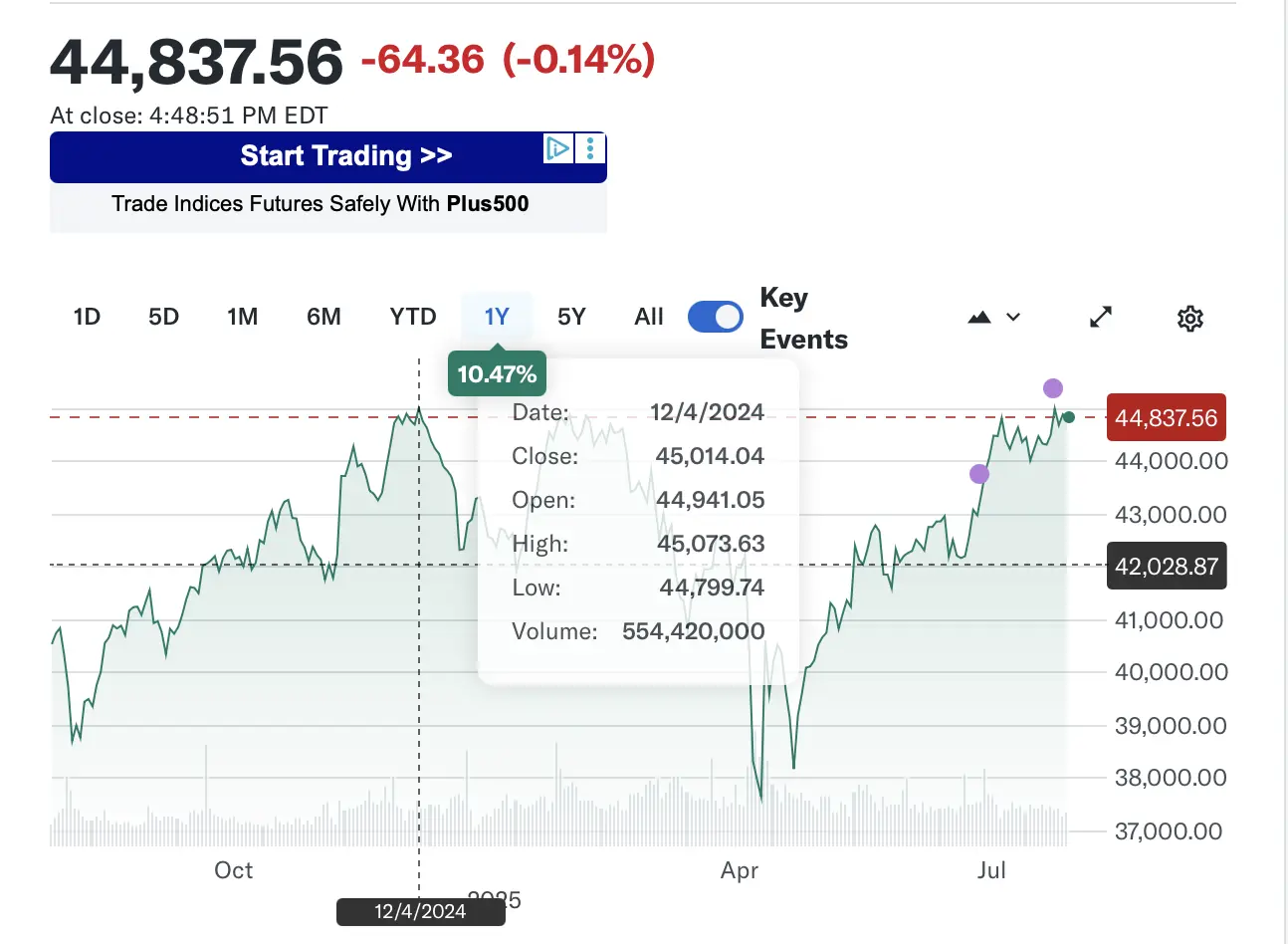Select the All time range
This screenshot has width=1288, height=944.
coord(648,317)
